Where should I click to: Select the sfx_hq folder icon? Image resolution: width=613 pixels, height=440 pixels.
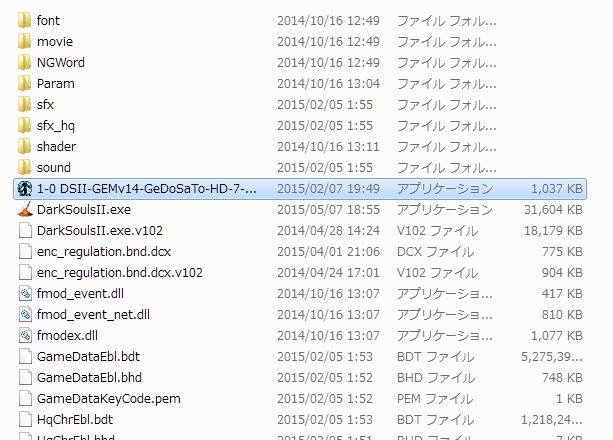pyautogui.click(x=25, y=126)
